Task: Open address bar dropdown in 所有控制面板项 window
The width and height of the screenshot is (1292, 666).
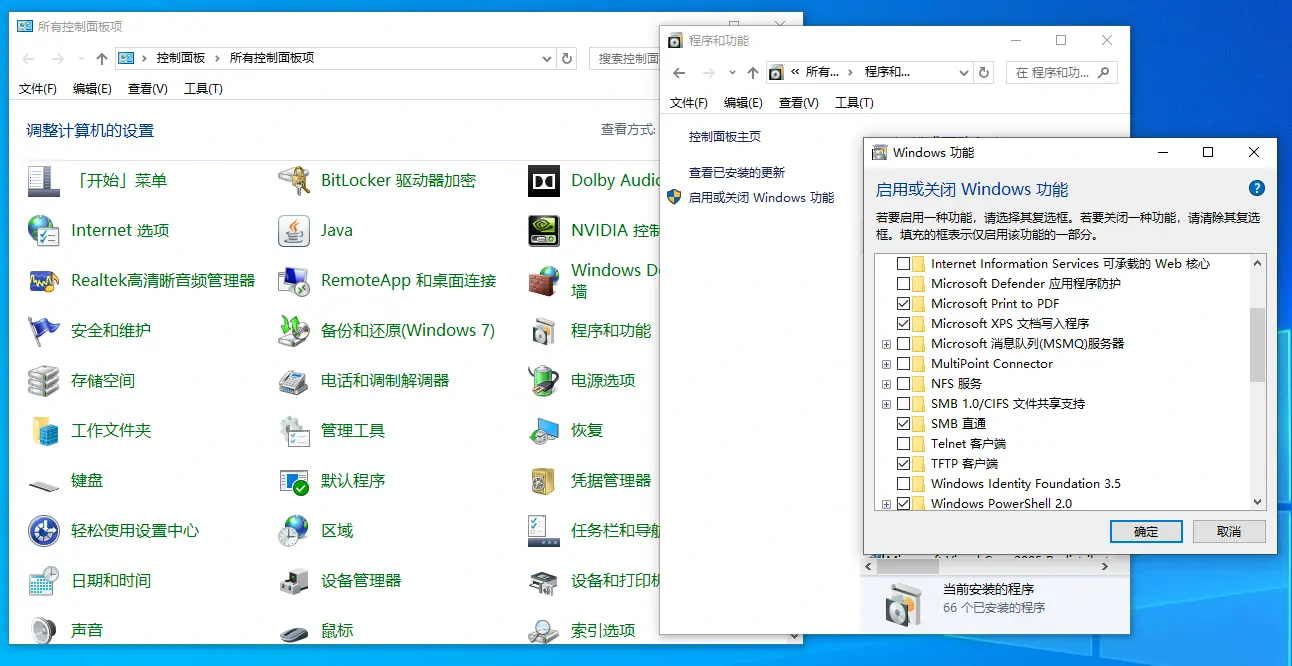Action: click(547, 59)
